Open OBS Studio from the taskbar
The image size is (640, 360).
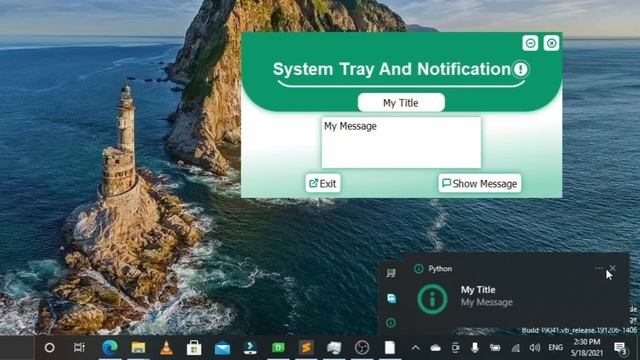362,348
